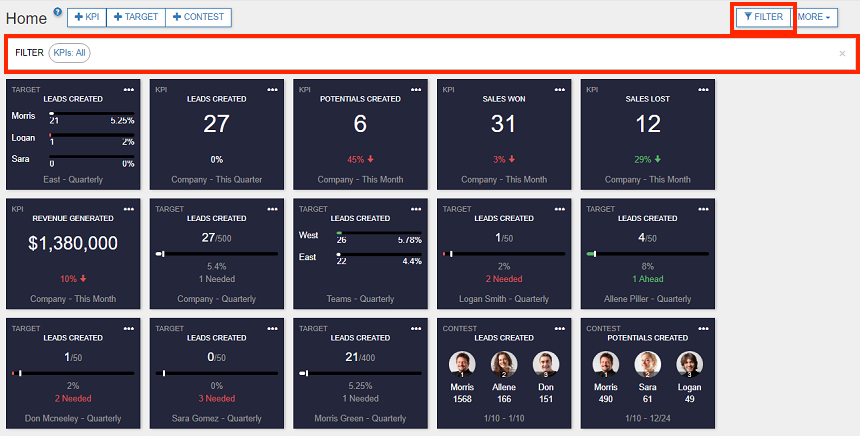Click the 27/500 Company Quarterly progress bar
Viewport: 860px width, 436px height.
[217, 254]
